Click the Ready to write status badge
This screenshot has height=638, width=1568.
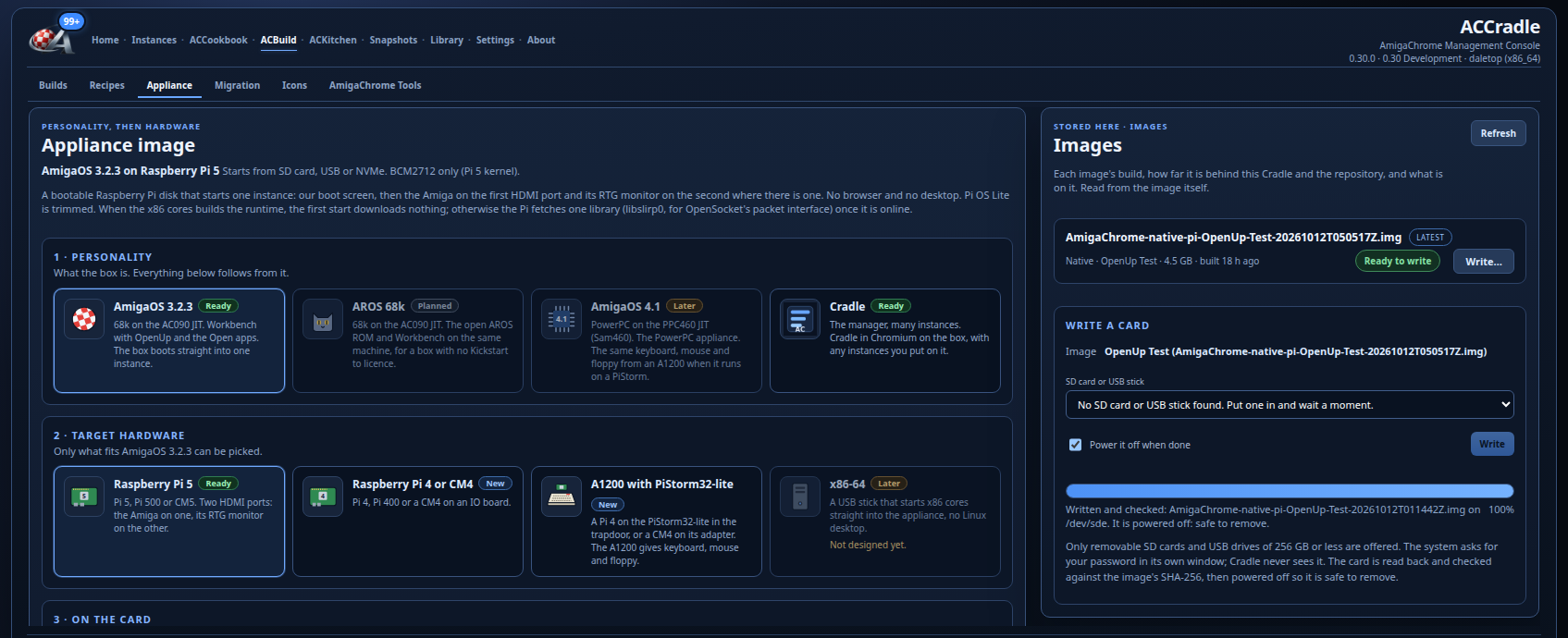click(x=1397, y=262)
